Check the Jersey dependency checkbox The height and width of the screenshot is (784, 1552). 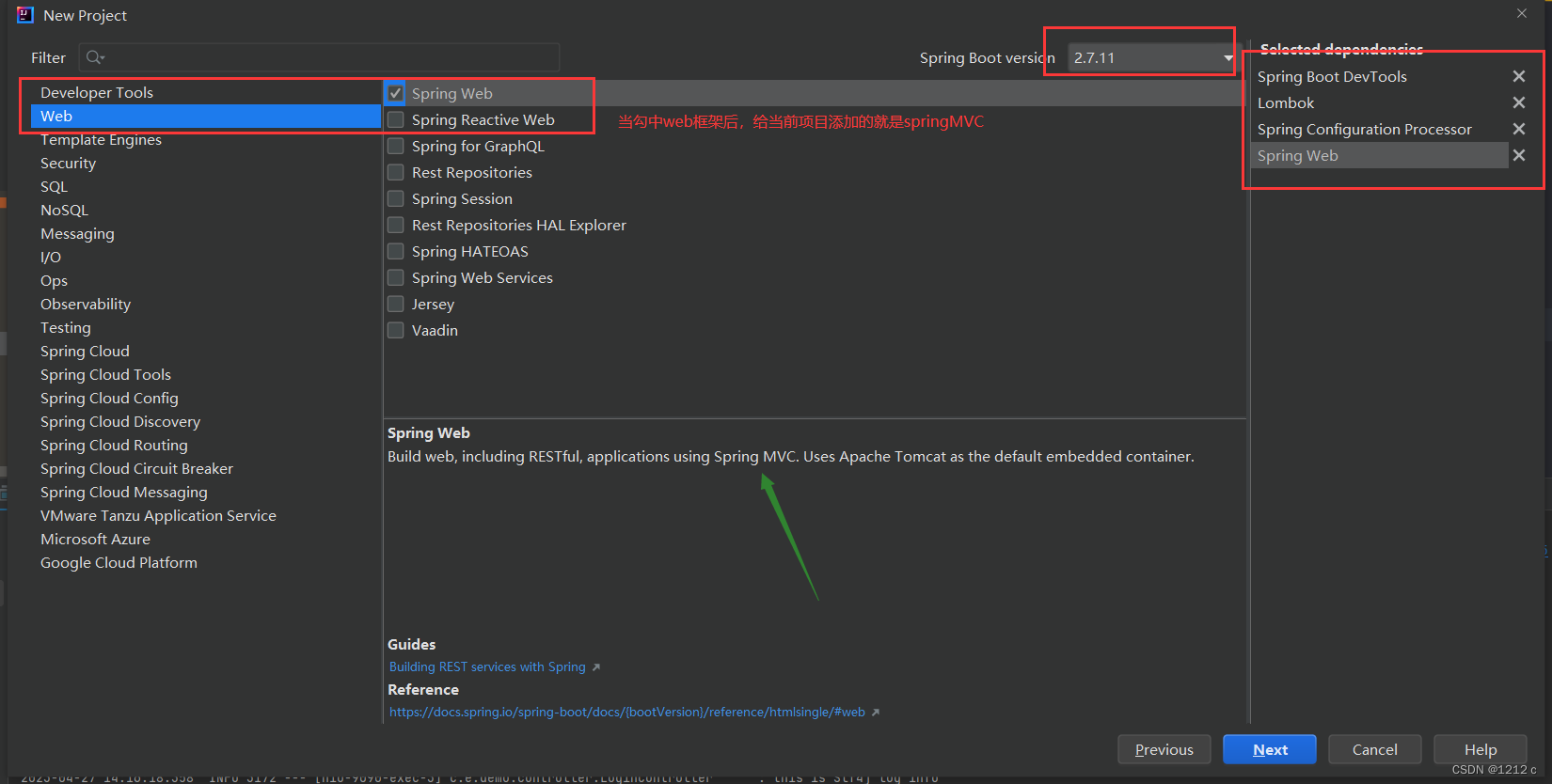(x=396, y=304)
